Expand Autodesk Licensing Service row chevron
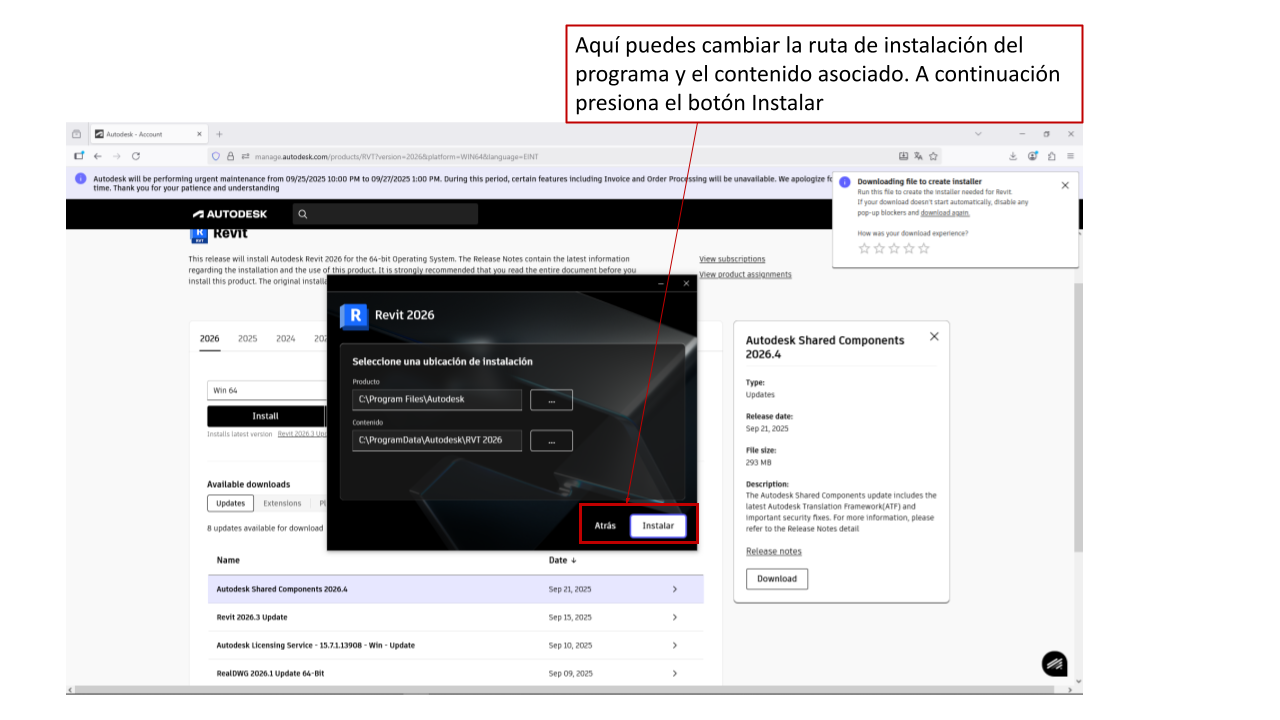The width and height of the screenshot is (1280, 720). point(675,645)
